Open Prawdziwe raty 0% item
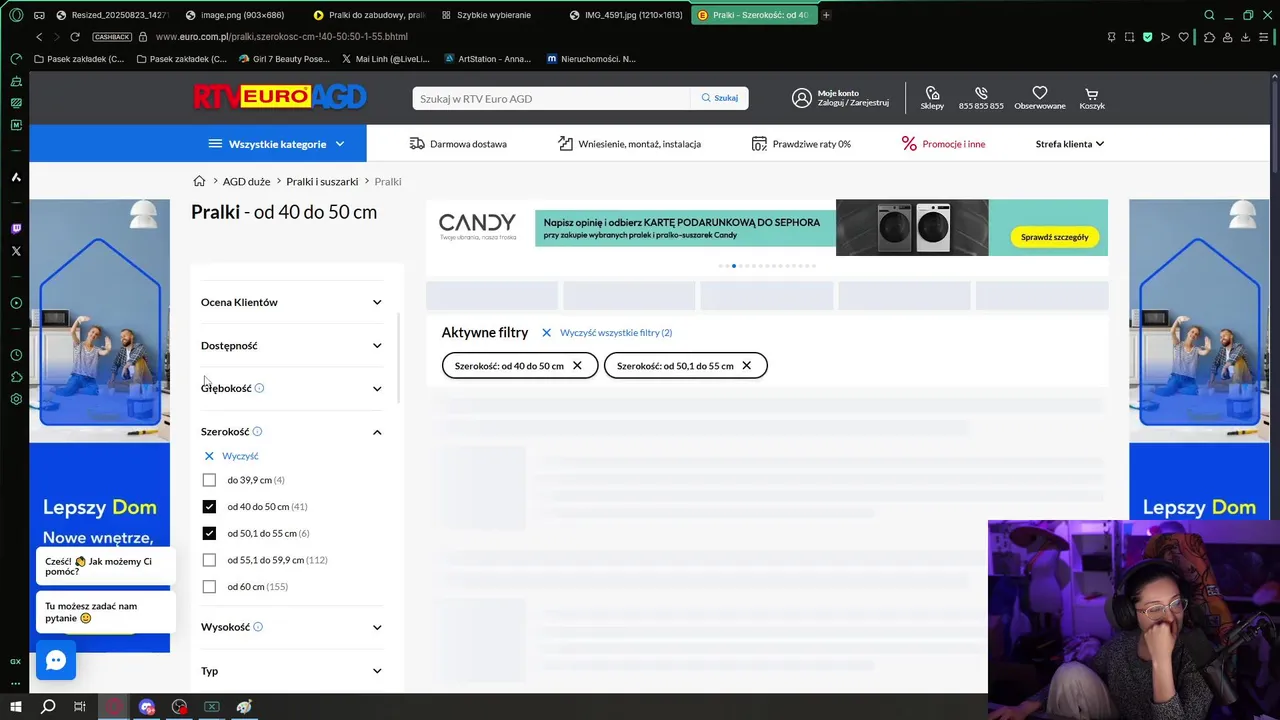Viewport: 1280px width, 720px height. (x=801, y=144)
